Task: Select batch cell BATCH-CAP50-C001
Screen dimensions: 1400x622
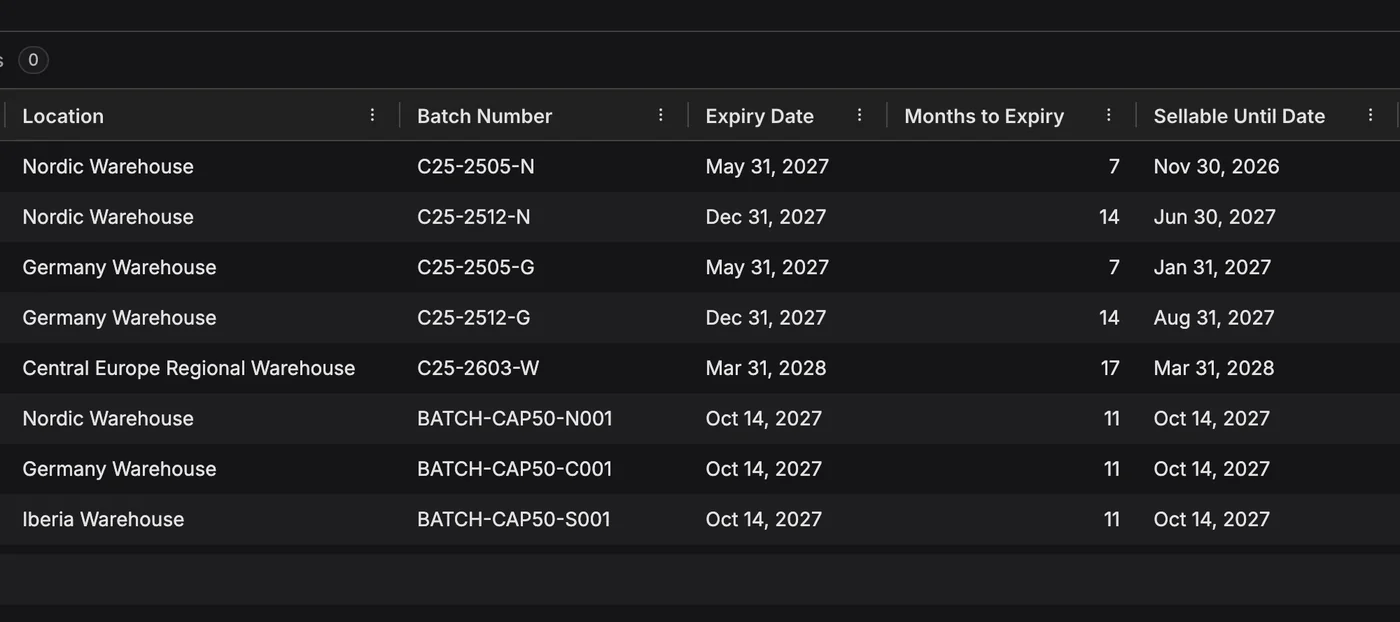Action: click(514, 469)
